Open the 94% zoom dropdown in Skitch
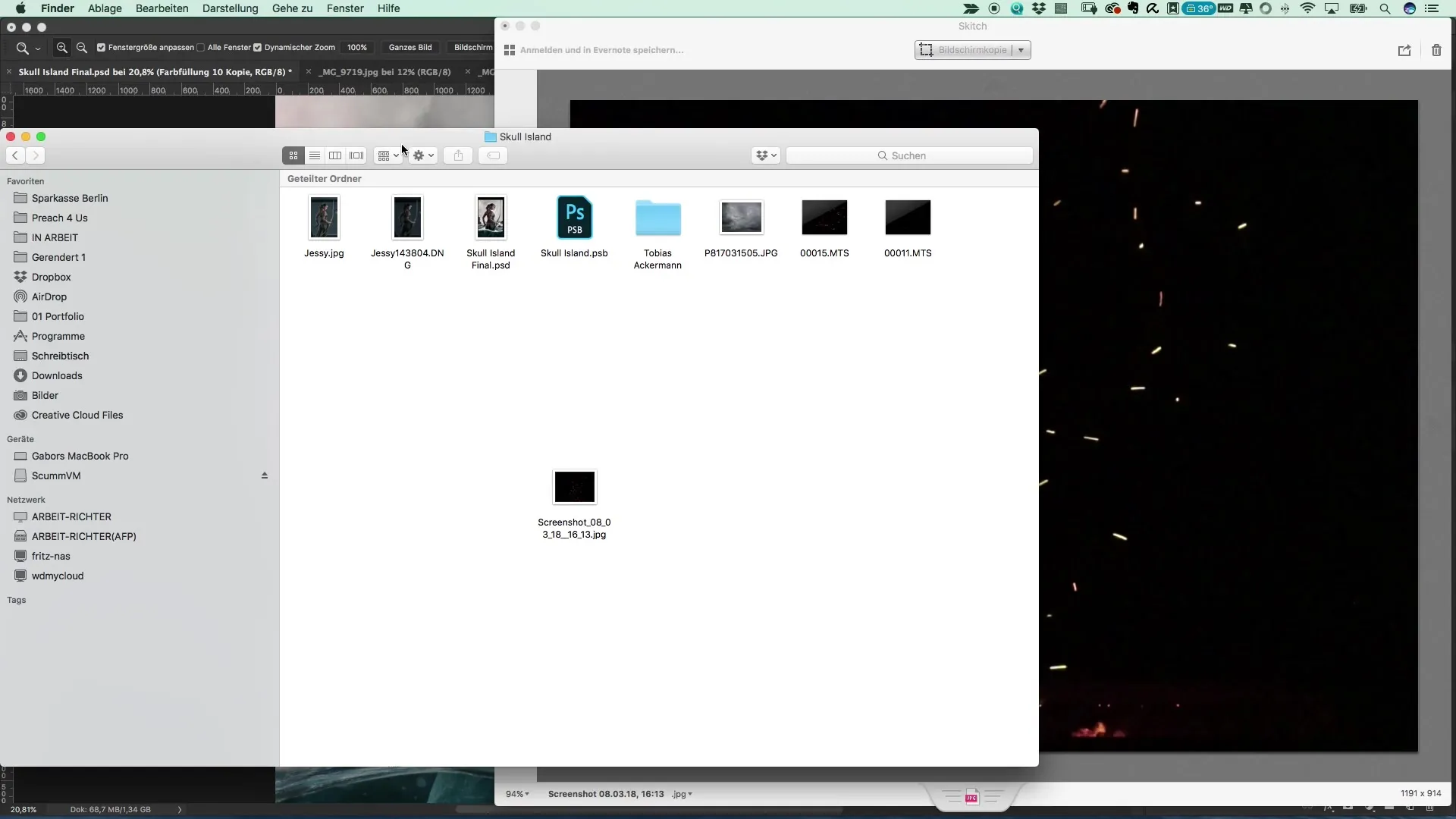 pyautogui.click(x=517, y=794)
